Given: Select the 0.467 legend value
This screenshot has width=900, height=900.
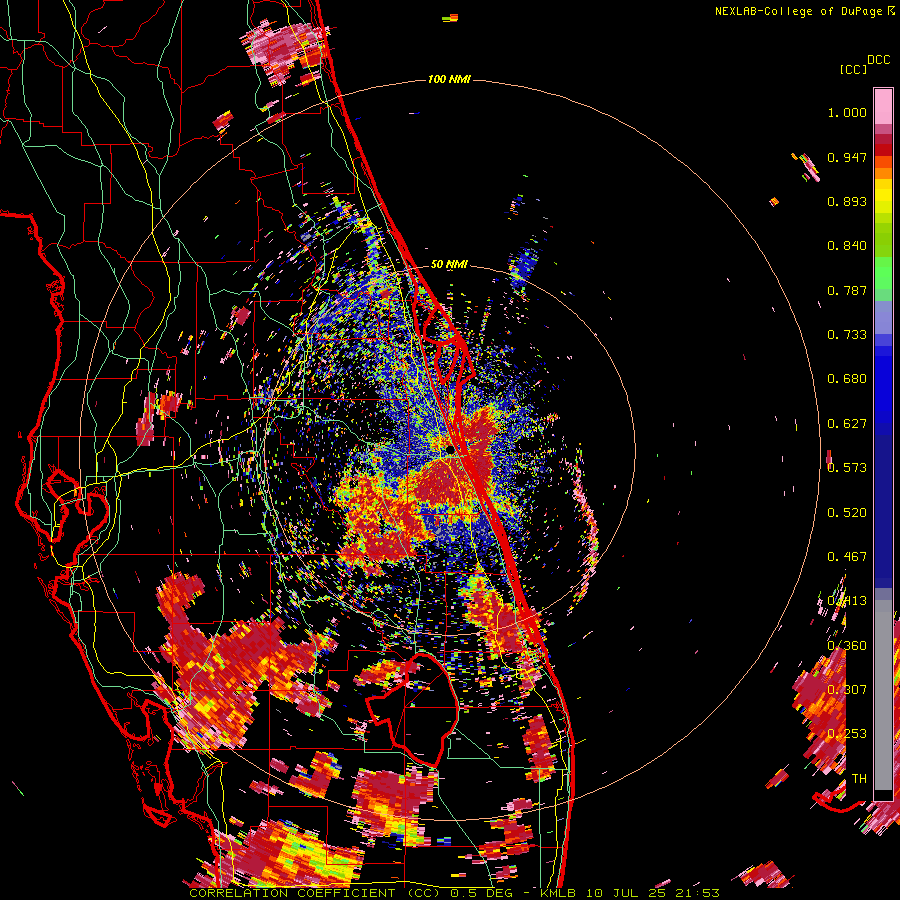Looking at the screenshot, I should click(x=847, y=557).
